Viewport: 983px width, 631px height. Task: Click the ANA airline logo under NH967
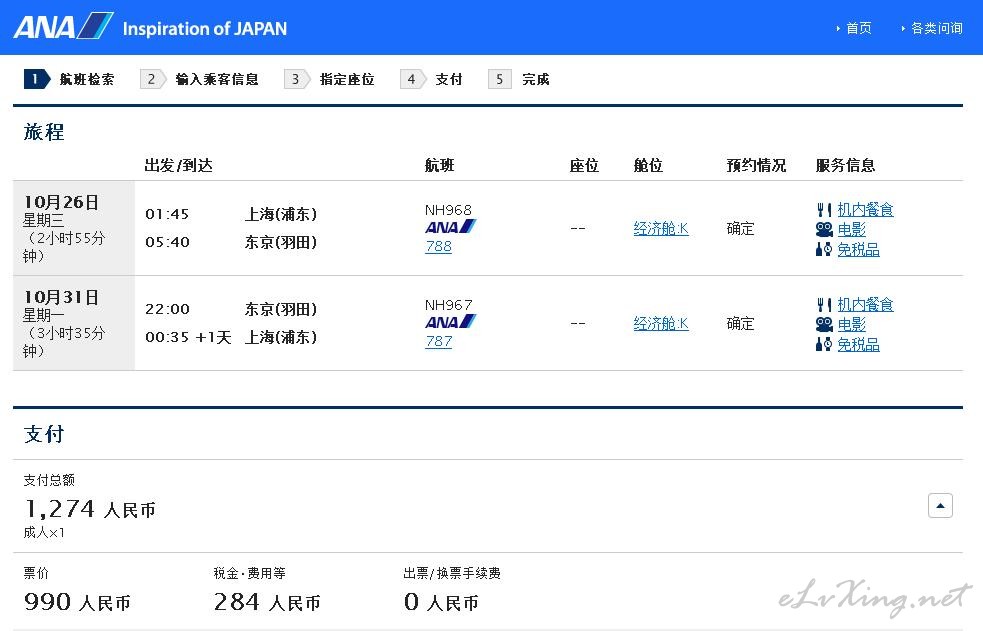450,322
